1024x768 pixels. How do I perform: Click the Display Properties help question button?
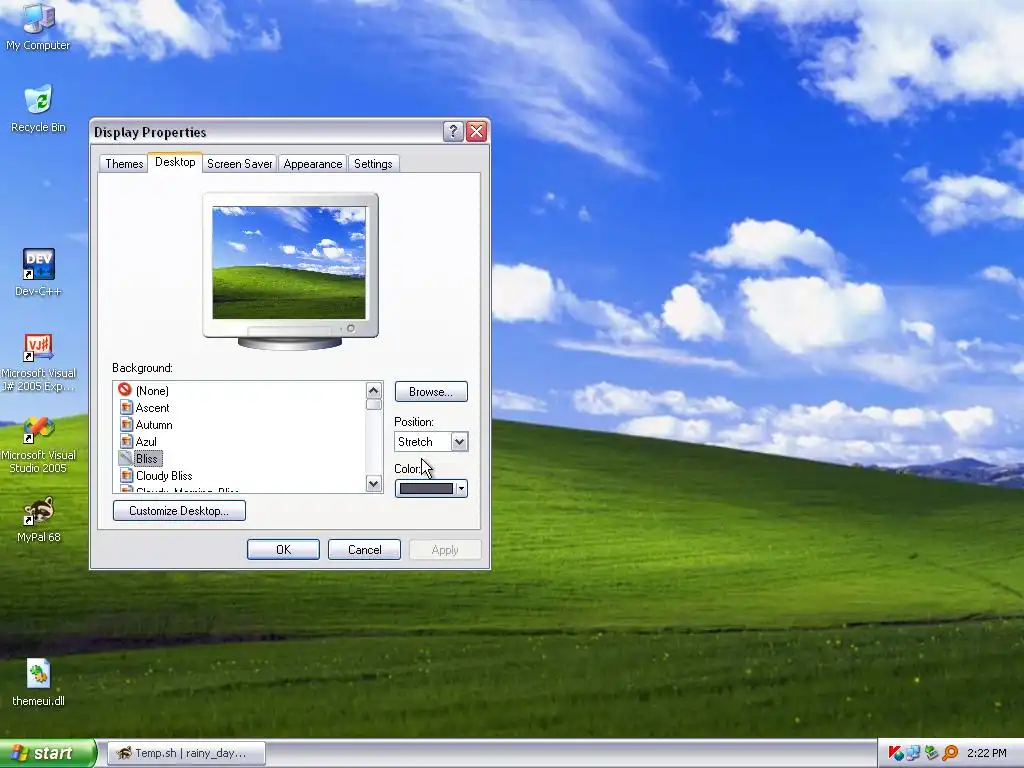click(453, 131)
